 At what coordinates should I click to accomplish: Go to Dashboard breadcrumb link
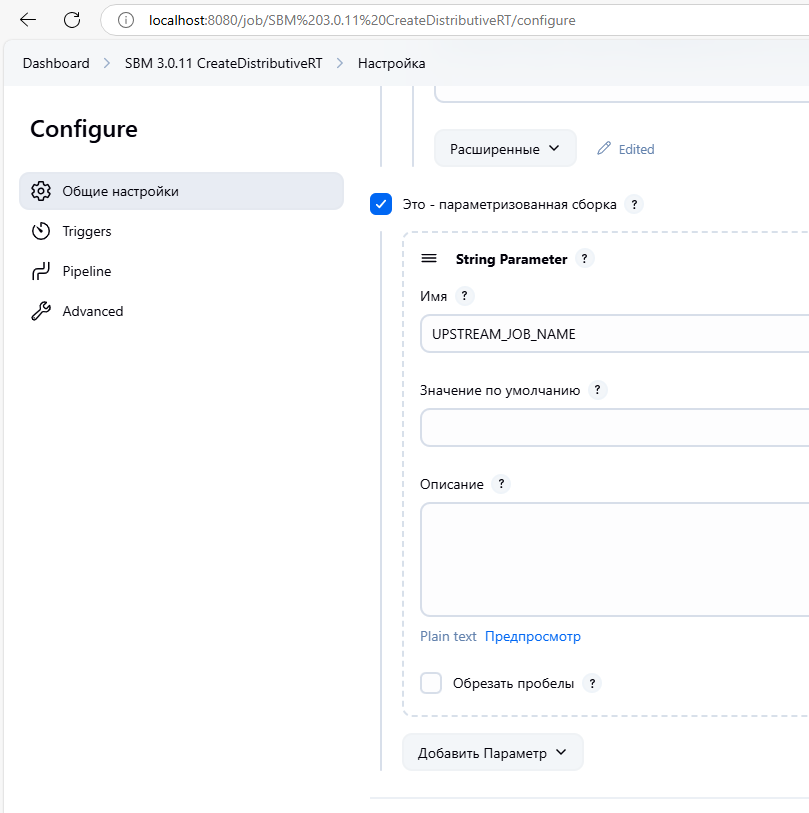56,63
